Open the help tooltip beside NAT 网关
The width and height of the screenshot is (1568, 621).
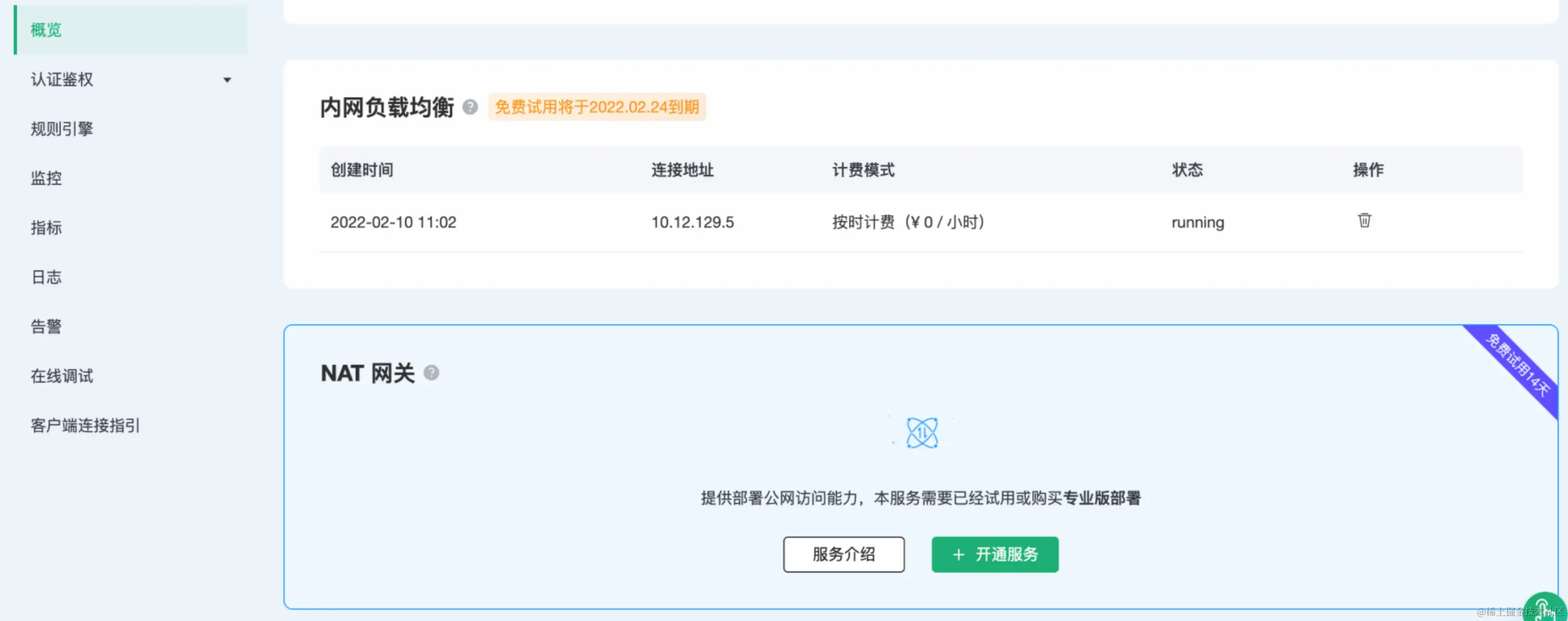pyautogui.click(x=432, y=373)
